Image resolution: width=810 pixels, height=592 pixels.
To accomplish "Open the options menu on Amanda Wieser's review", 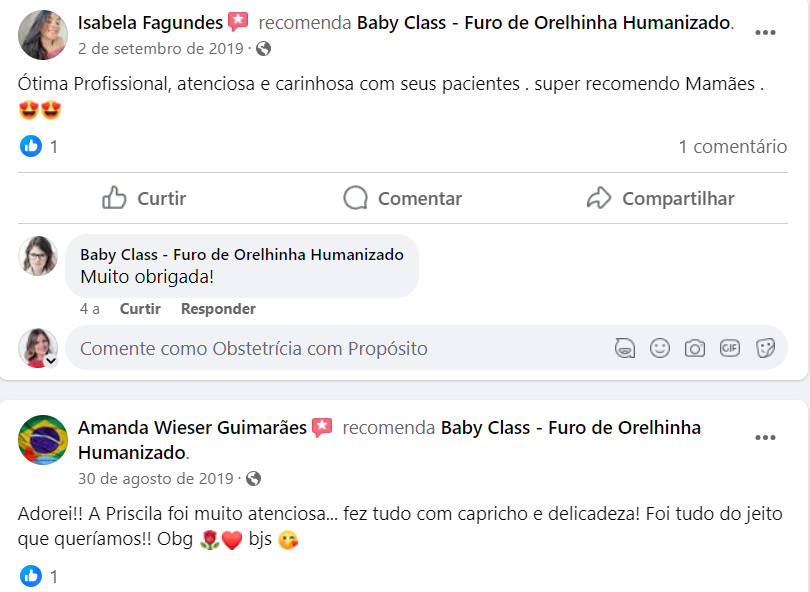I will pyautogui.click(x=765, y=438).
